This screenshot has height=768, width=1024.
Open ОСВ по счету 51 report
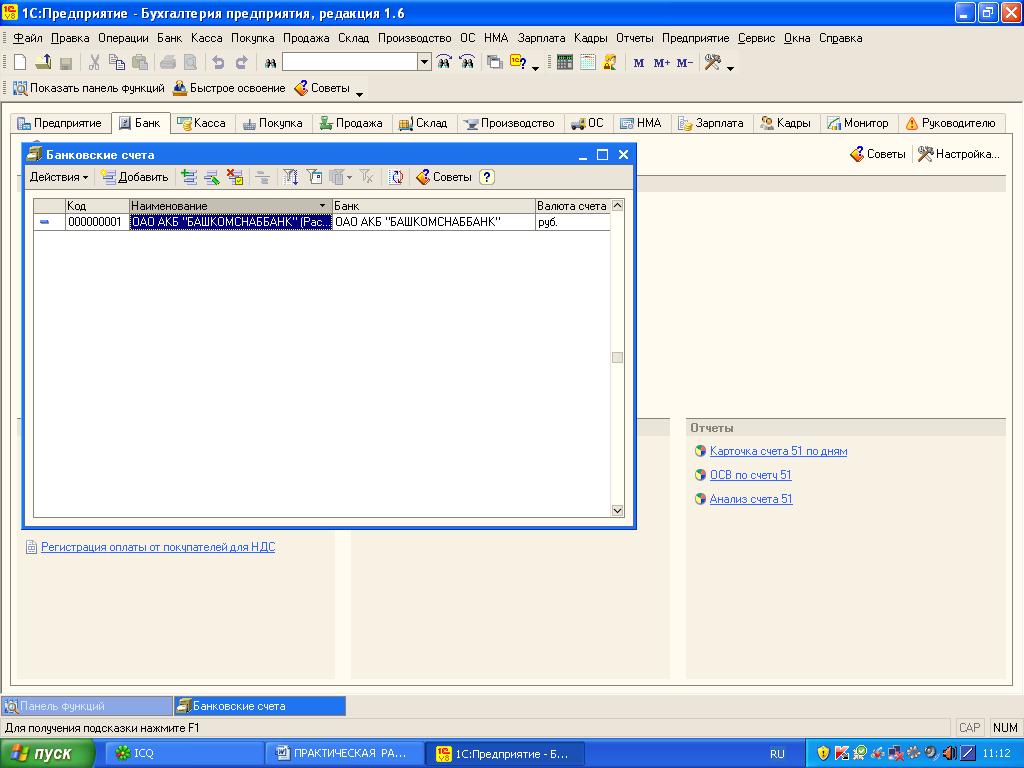750,475
